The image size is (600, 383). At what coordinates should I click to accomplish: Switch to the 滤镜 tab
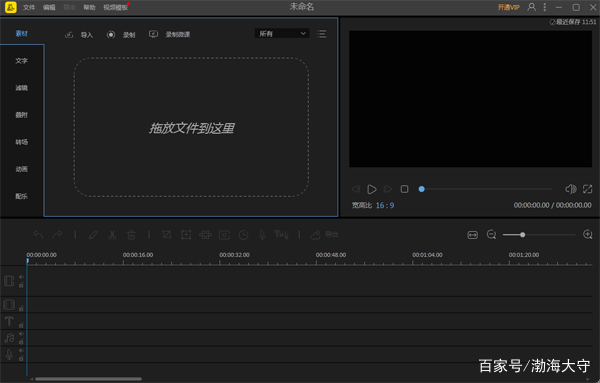[21, 88]
